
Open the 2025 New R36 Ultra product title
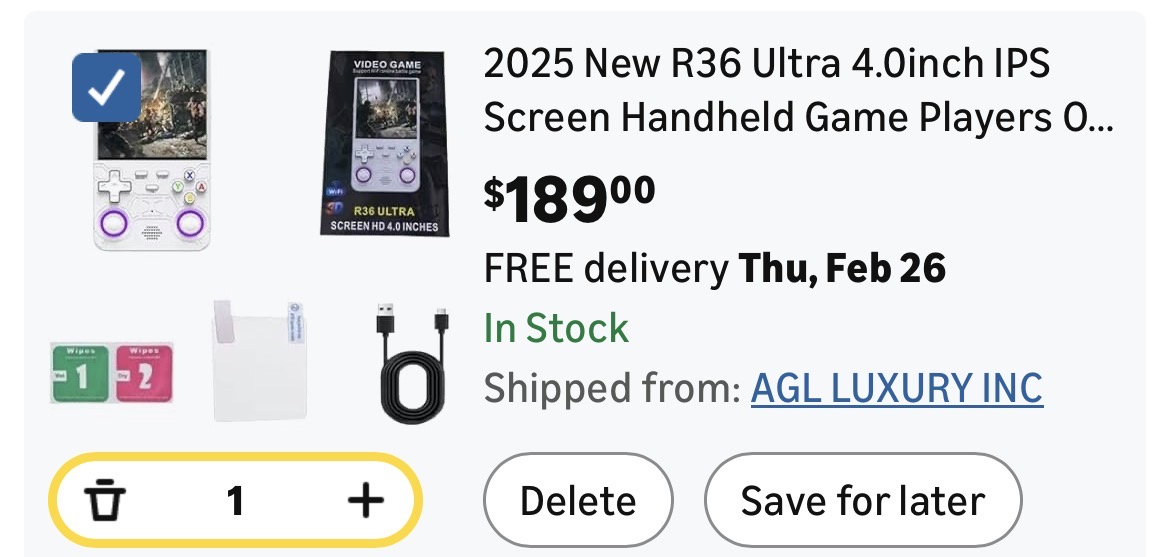pyautogui.click(x=797, y=91)
